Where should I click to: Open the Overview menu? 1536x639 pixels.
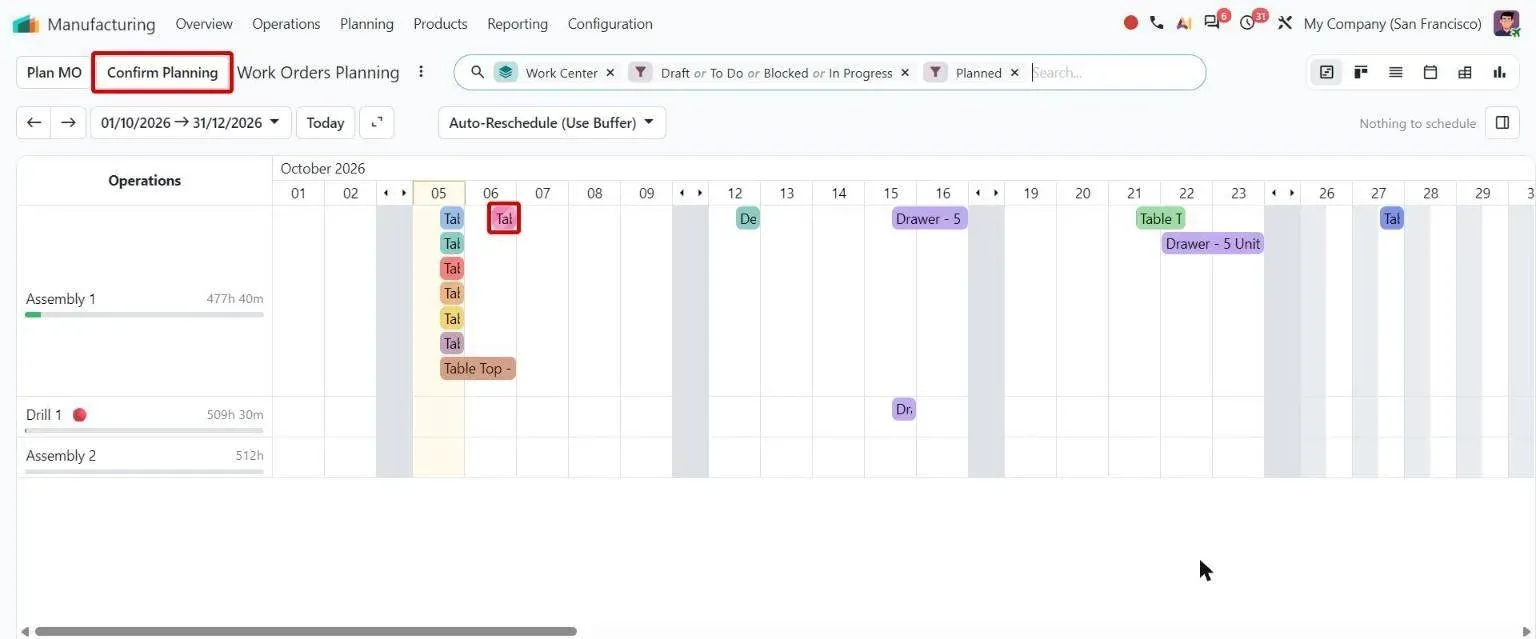[204, 23]
